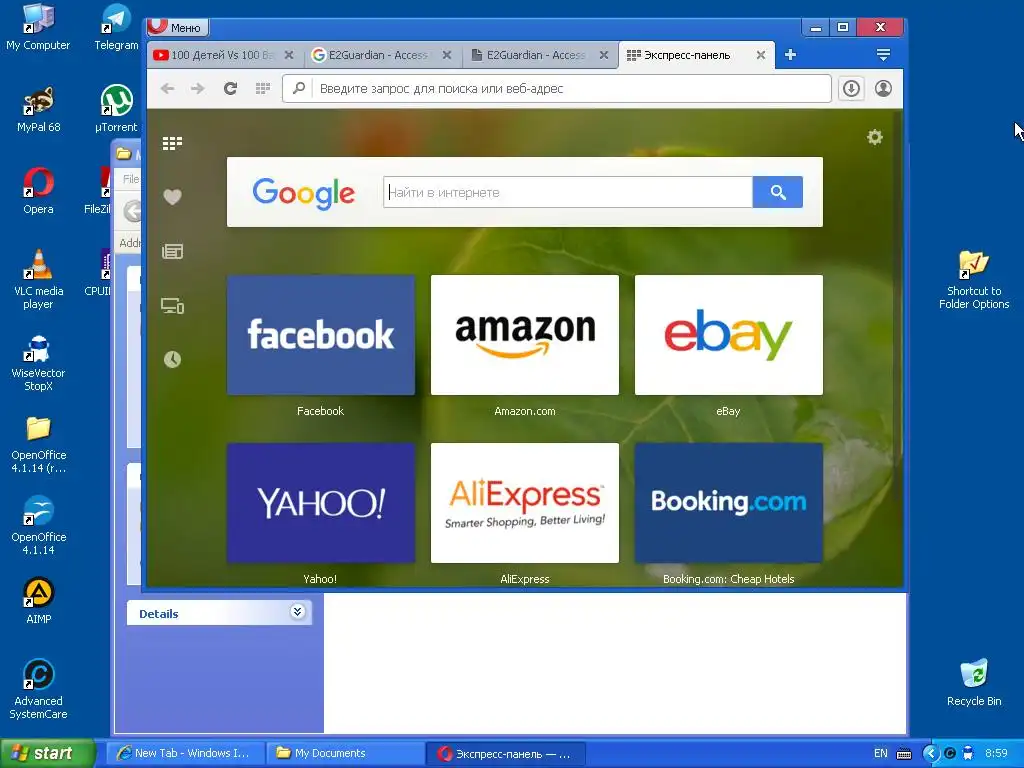This screenshot has width=1024, height=768.
Task: Select My Computer desktop icon
Action: (x=38, y=27)
